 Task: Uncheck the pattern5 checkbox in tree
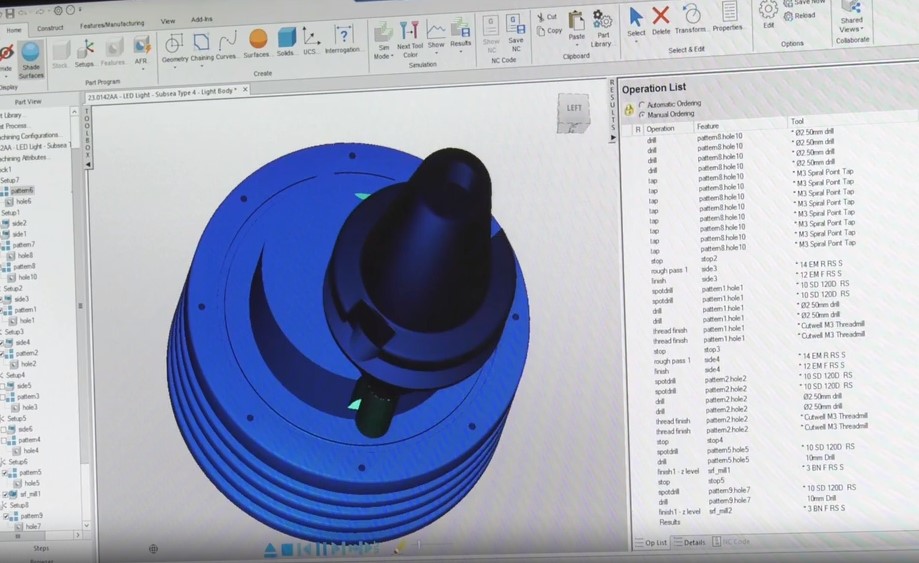[x=5, y=473]
